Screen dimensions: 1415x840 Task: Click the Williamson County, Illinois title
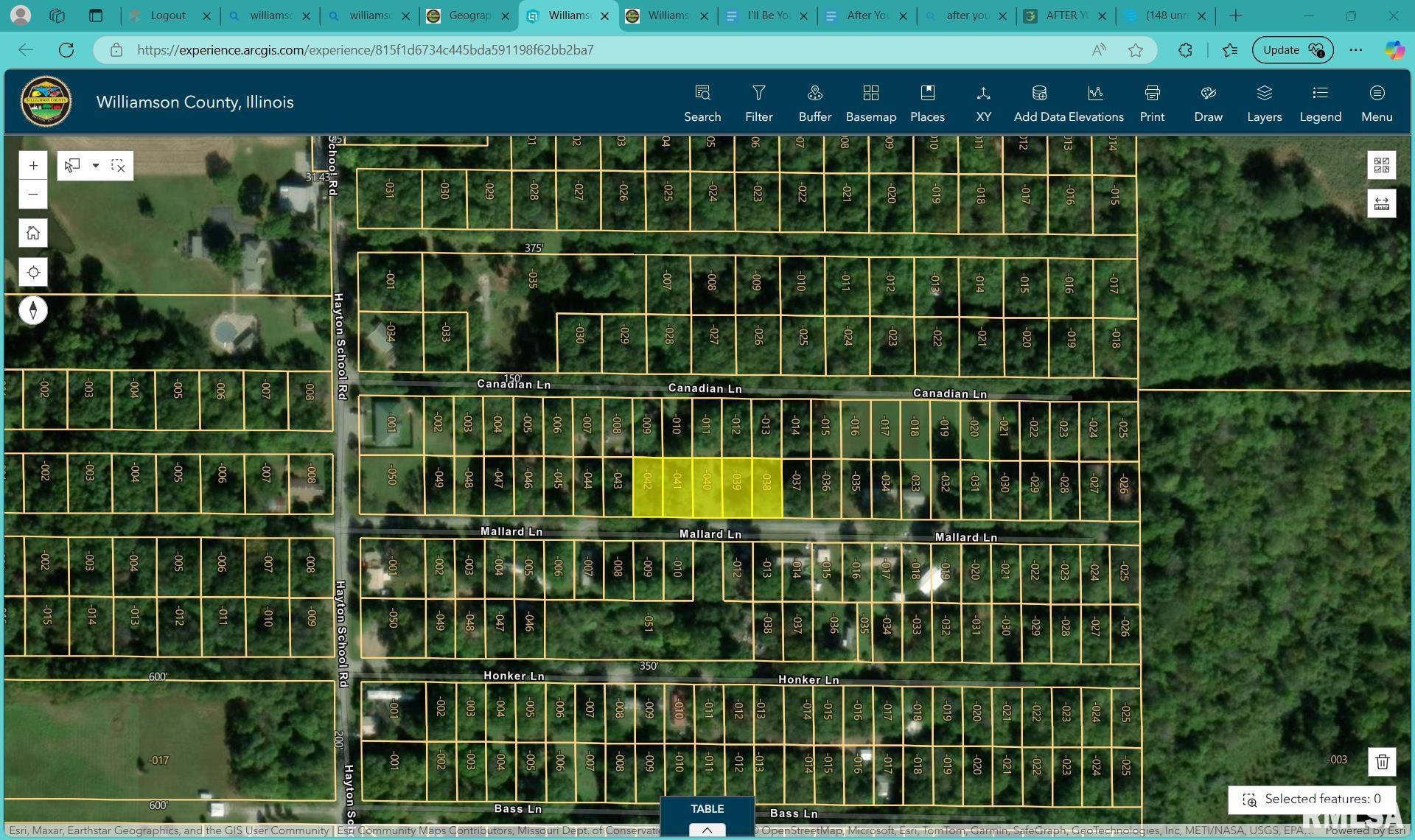click(x=195, y=102)
